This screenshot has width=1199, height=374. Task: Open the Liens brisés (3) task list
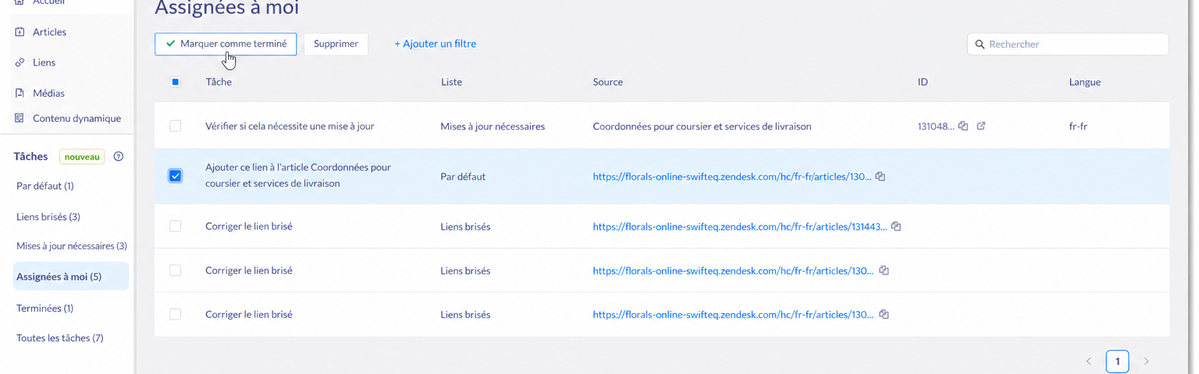[48, 216]
